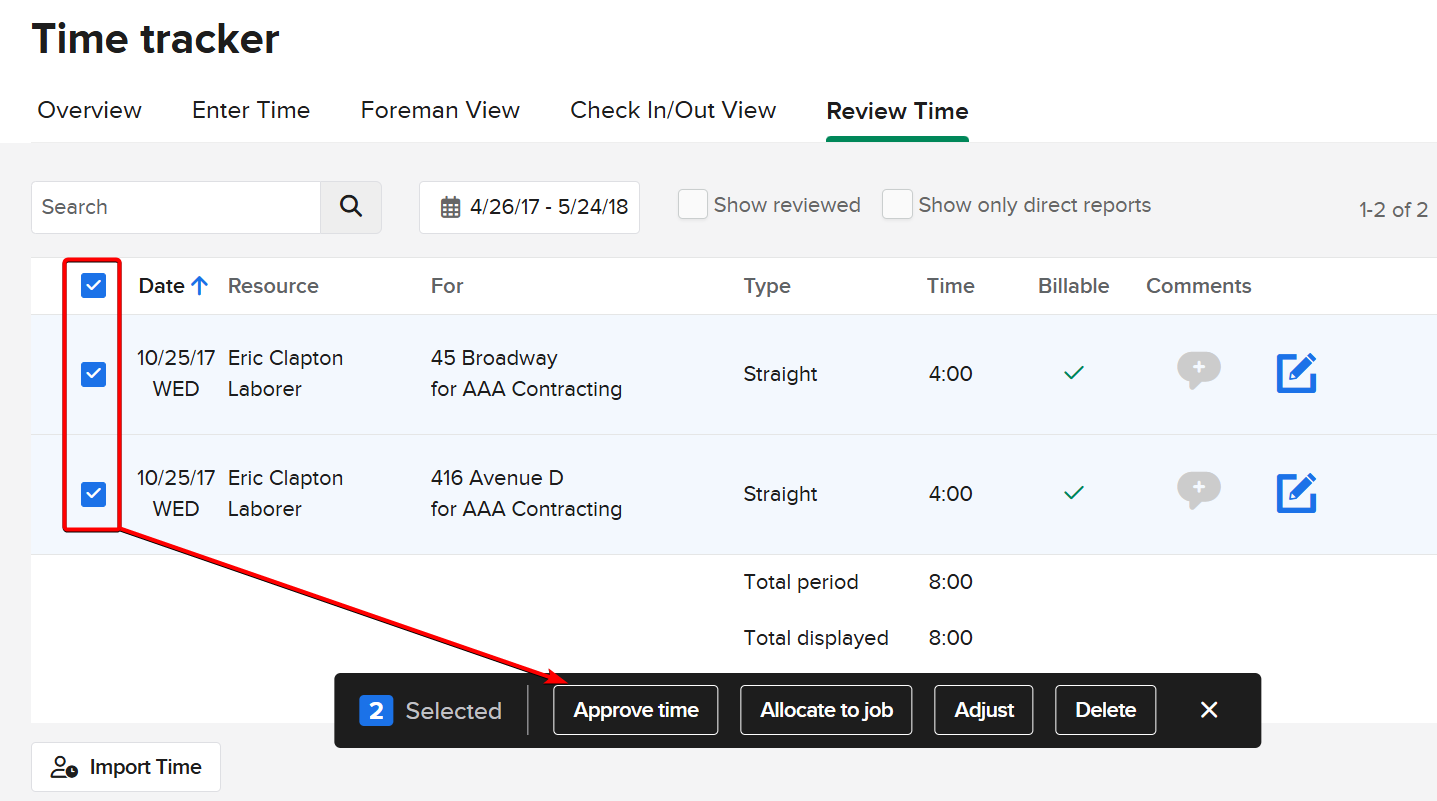Enable the Show reviewed checkbox
Screen dimensions: 1437x801
click(x=693, y=205)
